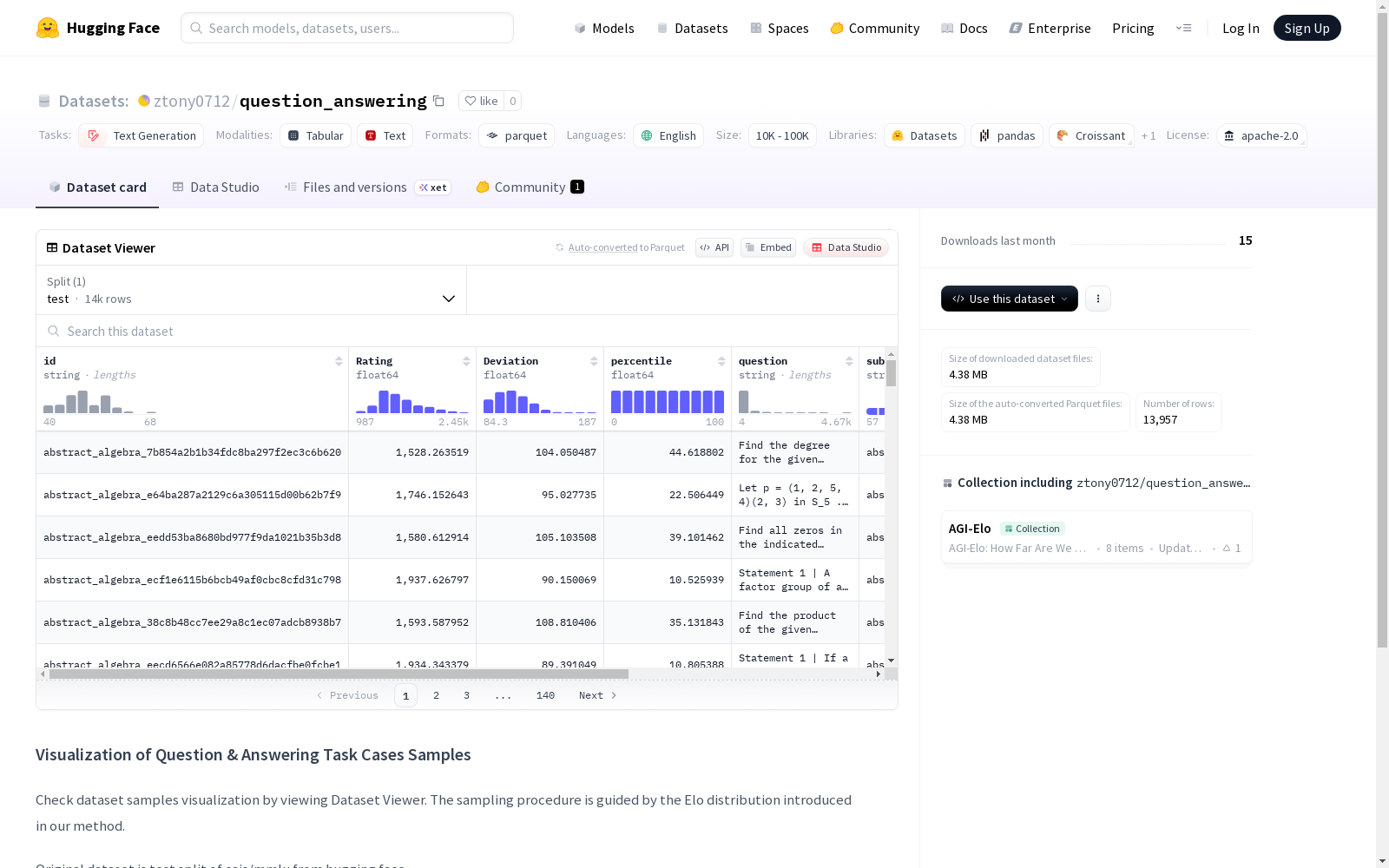Open Enterprise in the top navigation
This screenshot has height=868, width=1389.
click(x=1050, y=28)
